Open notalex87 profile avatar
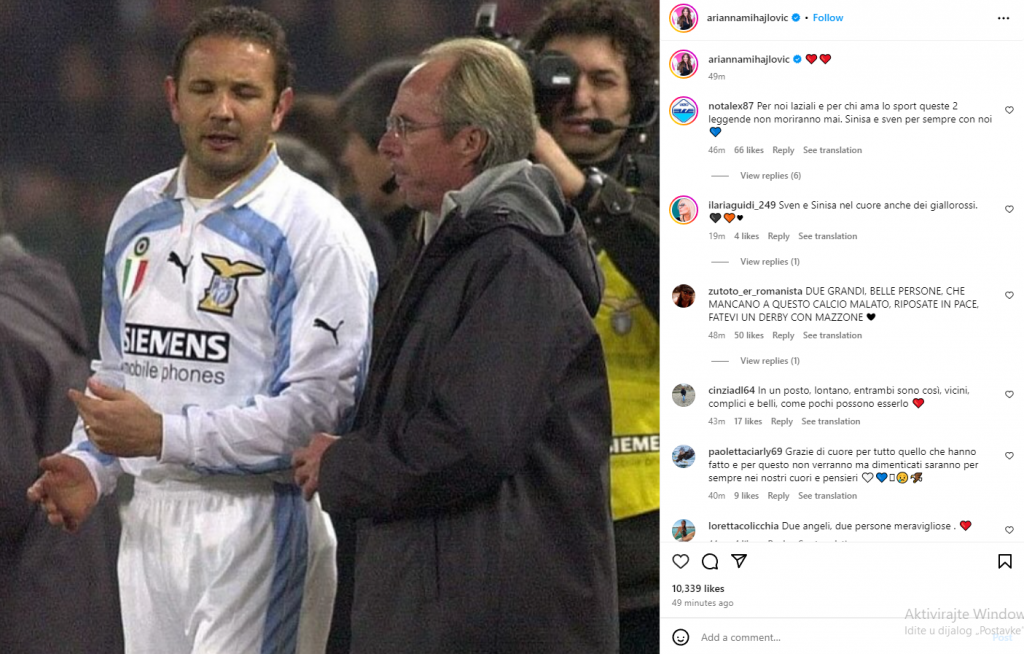 click(x=684, y=112)
